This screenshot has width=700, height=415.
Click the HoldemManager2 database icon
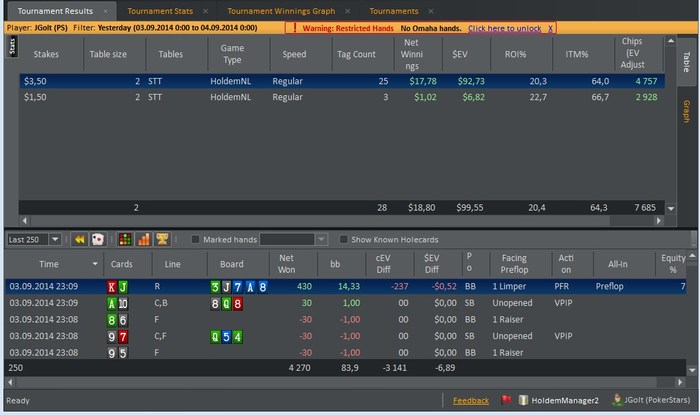[x=523, y=400]
